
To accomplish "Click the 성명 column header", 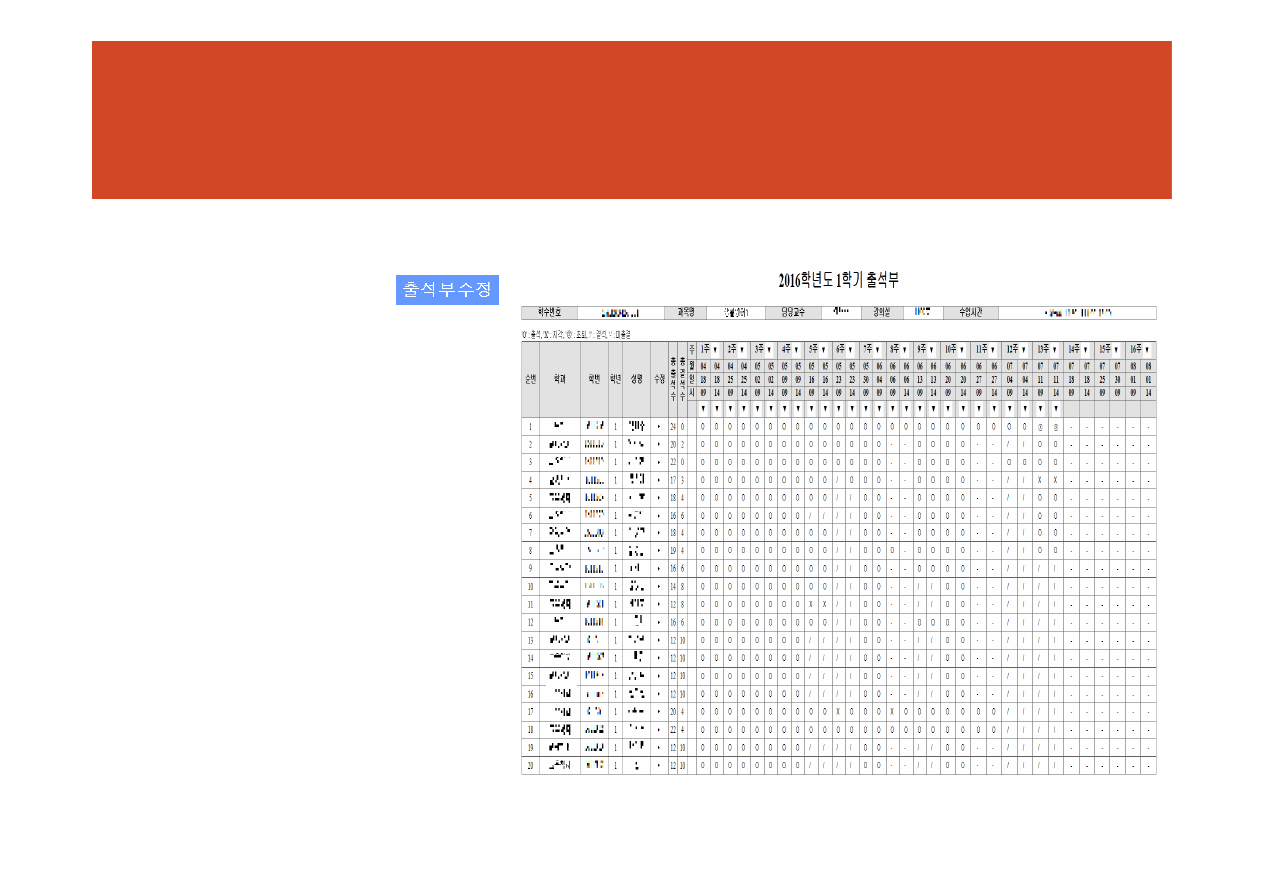I will point(636,379).
